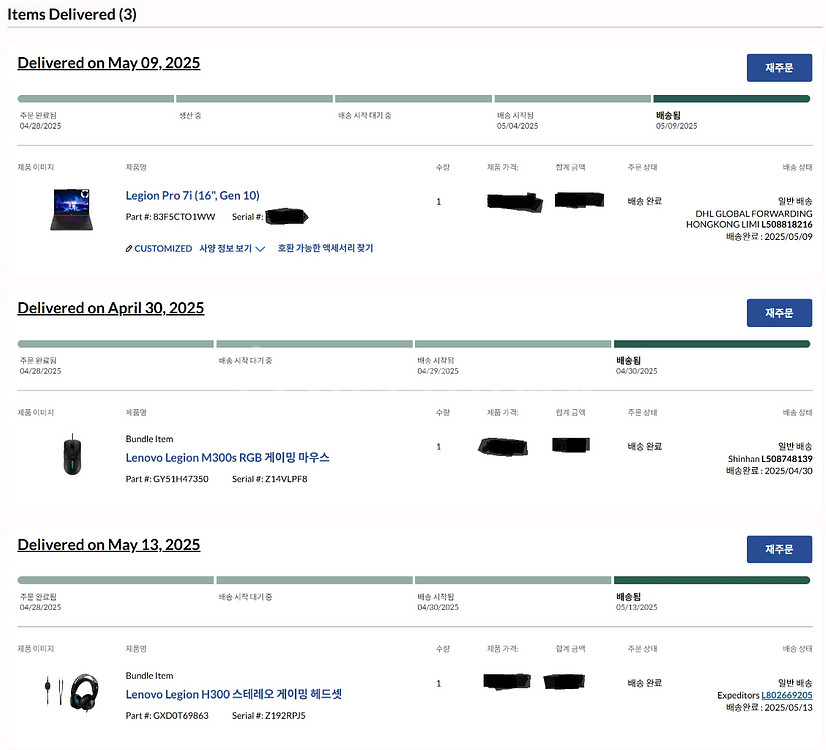826x750 pixels.
Task: Click delivered progress segment dated 04/30/2025
Action: click(712, 344)
